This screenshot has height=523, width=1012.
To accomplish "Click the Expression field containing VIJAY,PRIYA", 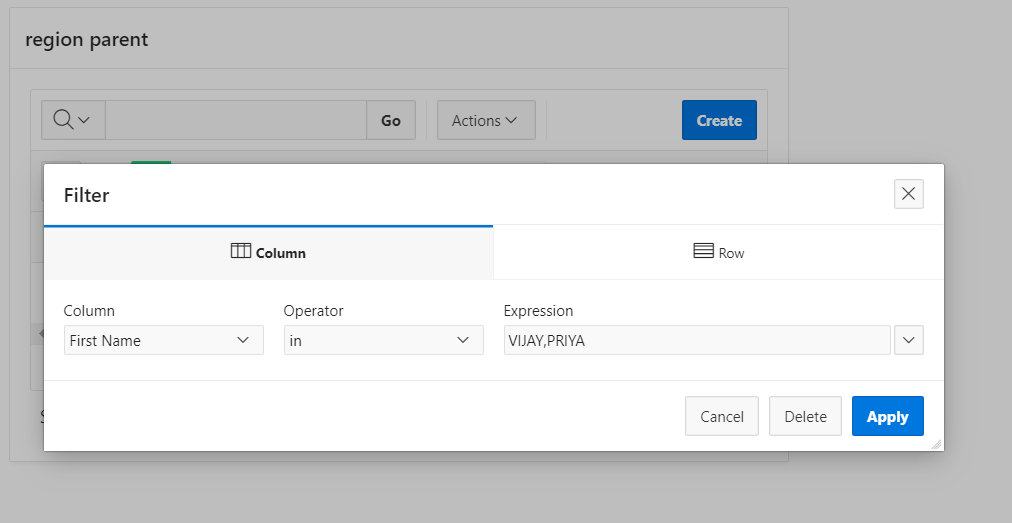I will (x=697, y=340).
